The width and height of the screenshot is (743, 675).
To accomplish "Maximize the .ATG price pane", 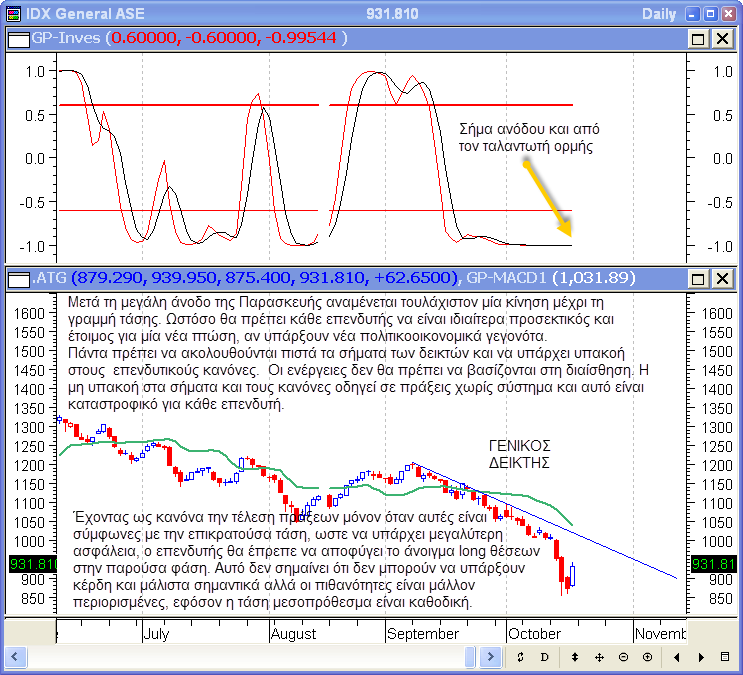I will 699,277.
